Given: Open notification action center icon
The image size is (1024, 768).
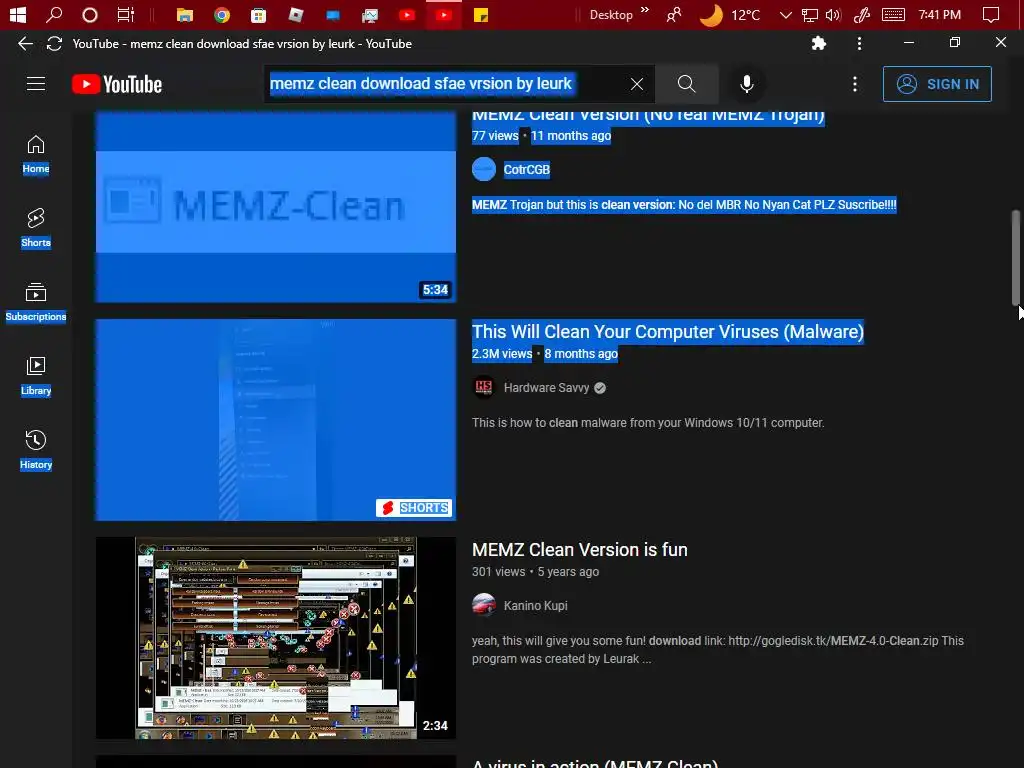Looking at the screenshot, I should pyautogui.click(x=991, y=14).
